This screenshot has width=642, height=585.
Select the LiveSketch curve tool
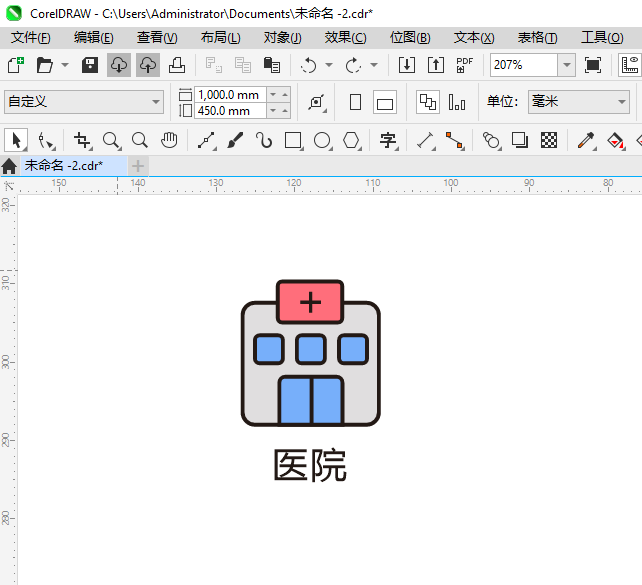(264, 140)
